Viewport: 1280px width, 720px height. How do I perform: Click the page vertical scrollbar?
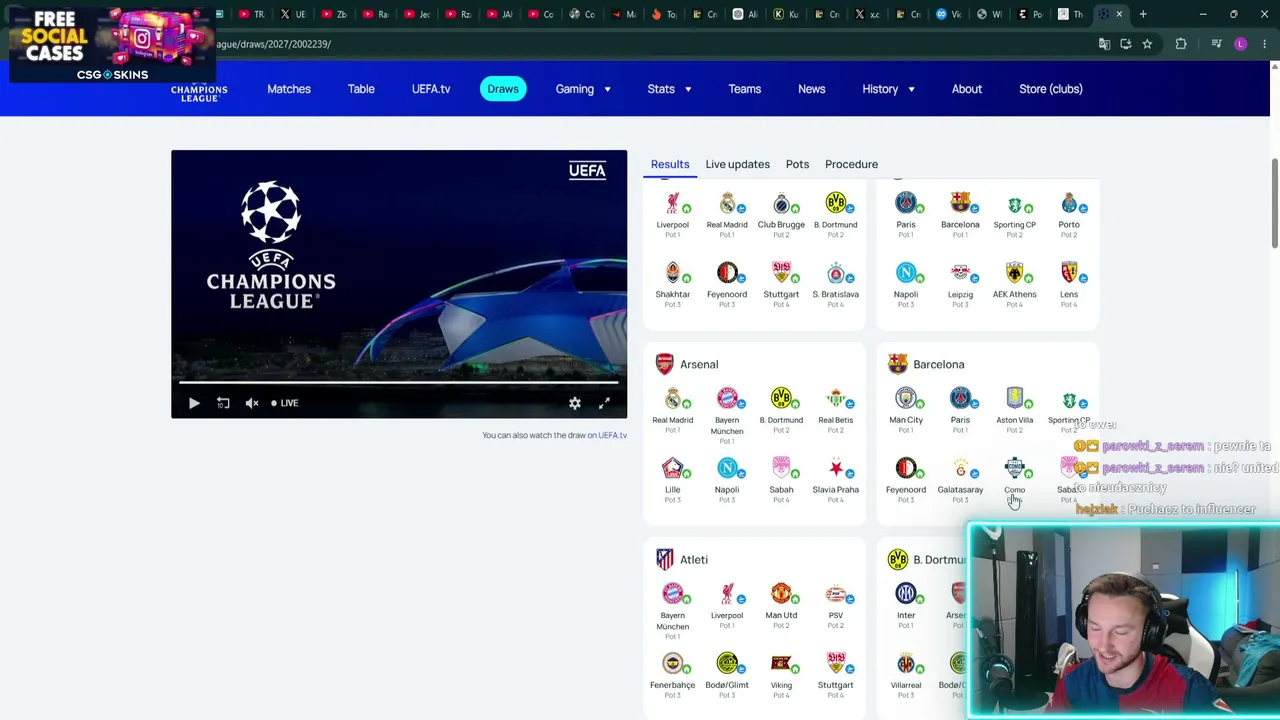point(1274,203)
